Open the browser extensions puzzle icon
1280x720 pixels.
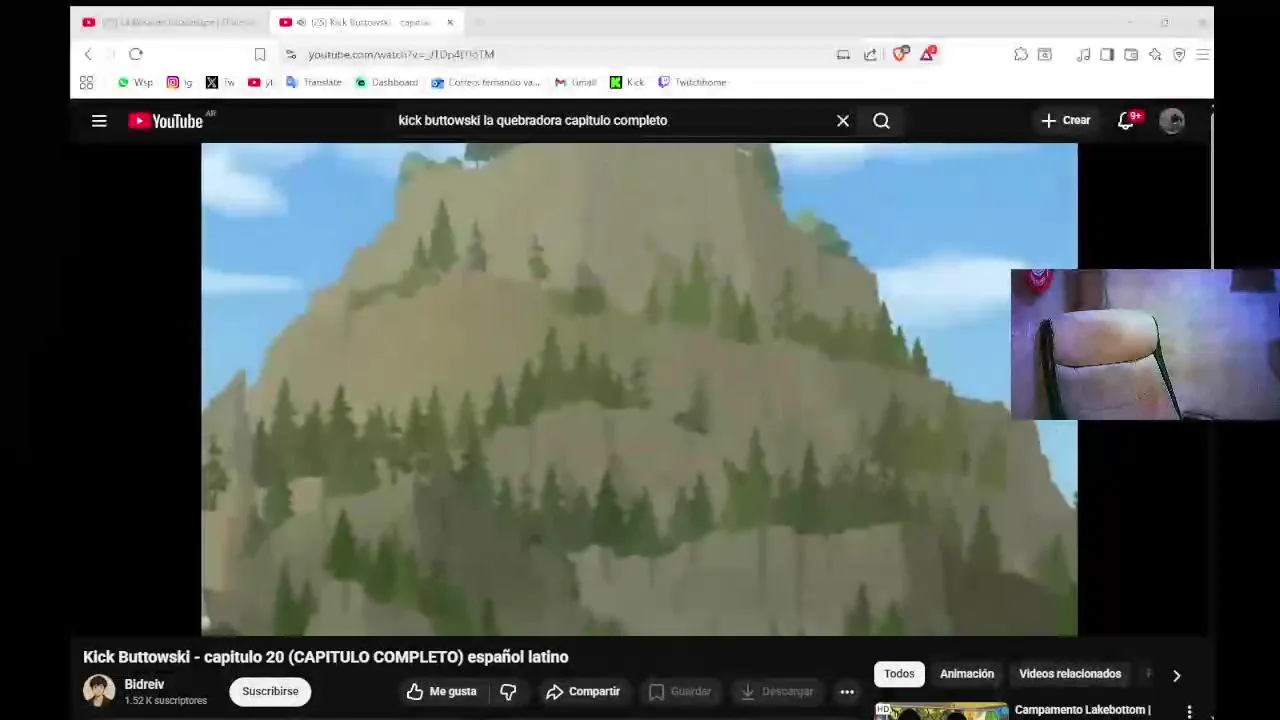(1021, 55)
